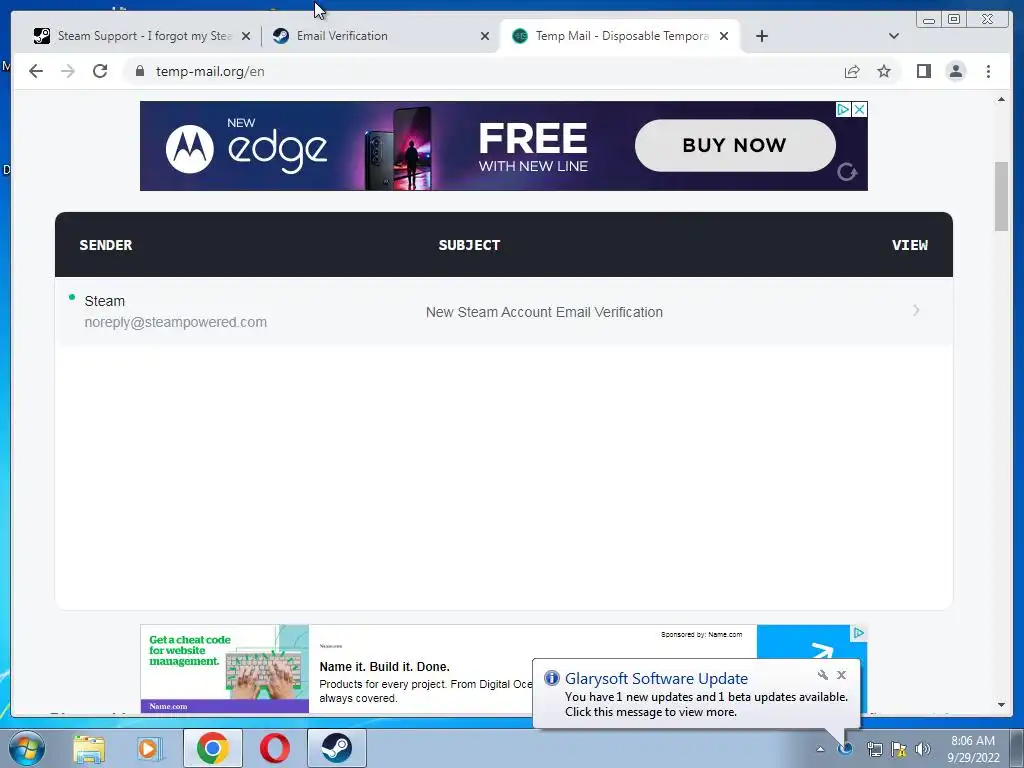
Task: Click the replay icon on Motorola ad
Action: [847, 172]
